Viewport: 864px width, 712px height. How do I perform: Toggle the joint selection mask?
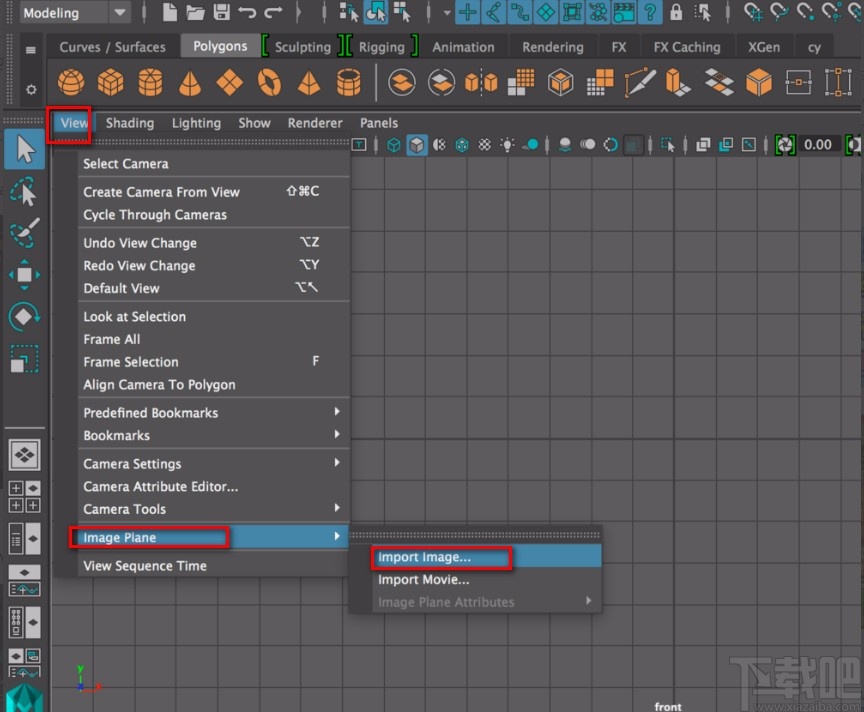[x=494, y=12]
